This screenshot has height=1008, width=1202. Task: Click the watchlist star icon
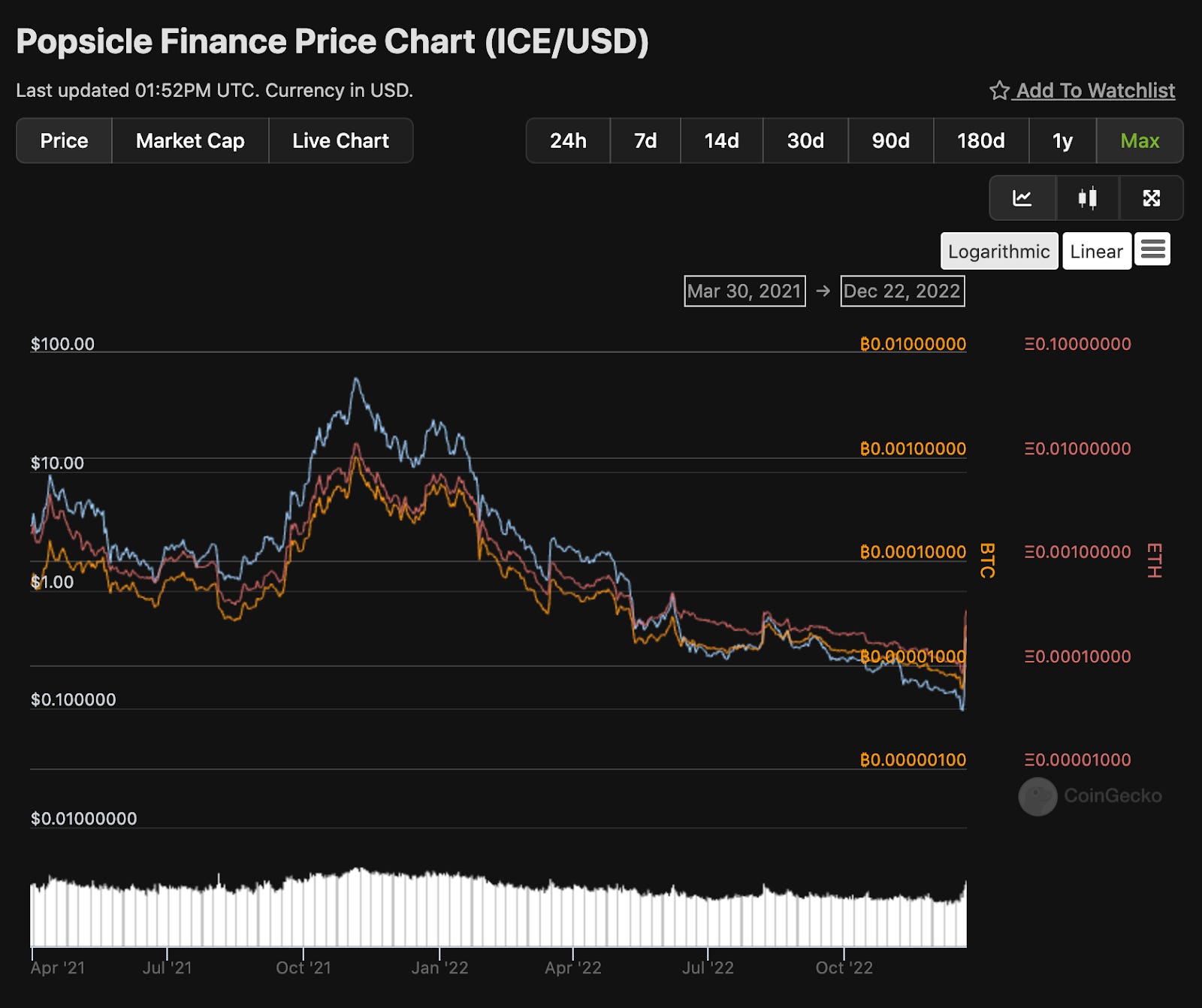(x=999, y=91)
